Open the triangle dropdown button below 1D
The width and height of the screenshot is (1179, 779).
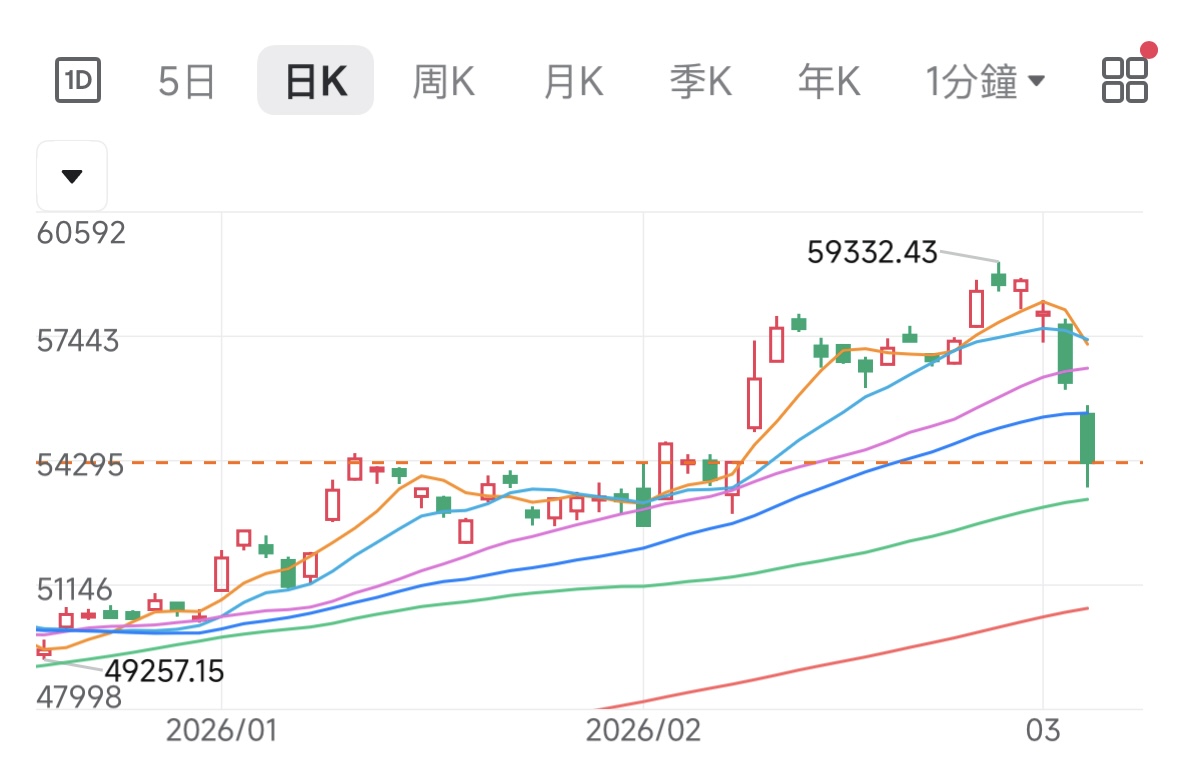point(72,176)
